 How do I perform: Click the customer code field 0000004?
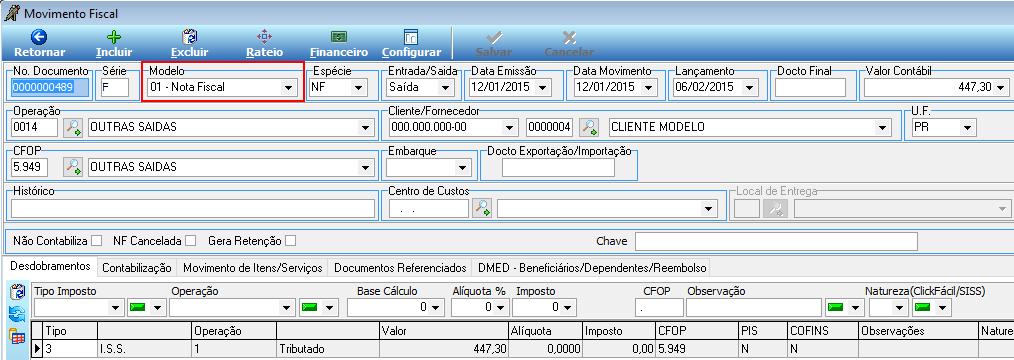coord(550,127)
